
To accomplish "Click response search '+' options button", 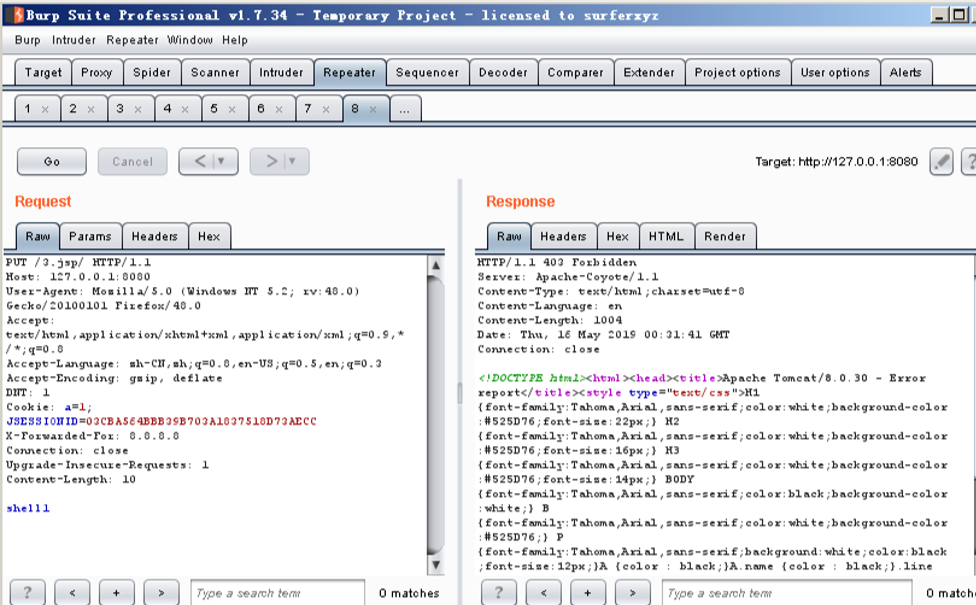I will pos(588,593).
